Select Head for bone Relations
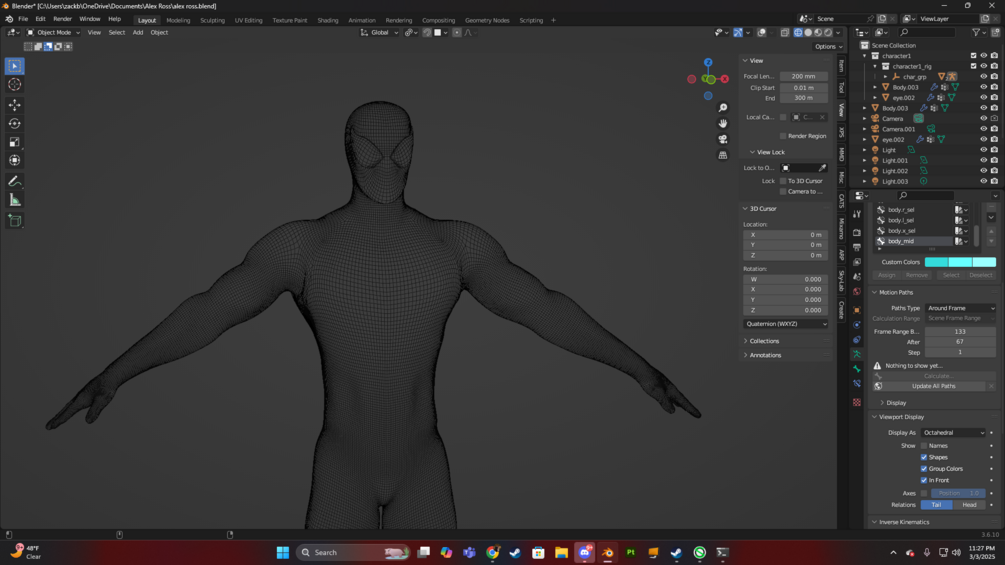Viewport: 1005px width, 565px height. click(968, 505)
